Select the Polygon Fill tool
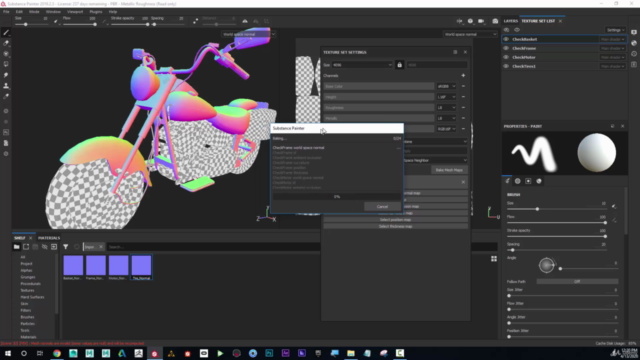 pos(6,64)
